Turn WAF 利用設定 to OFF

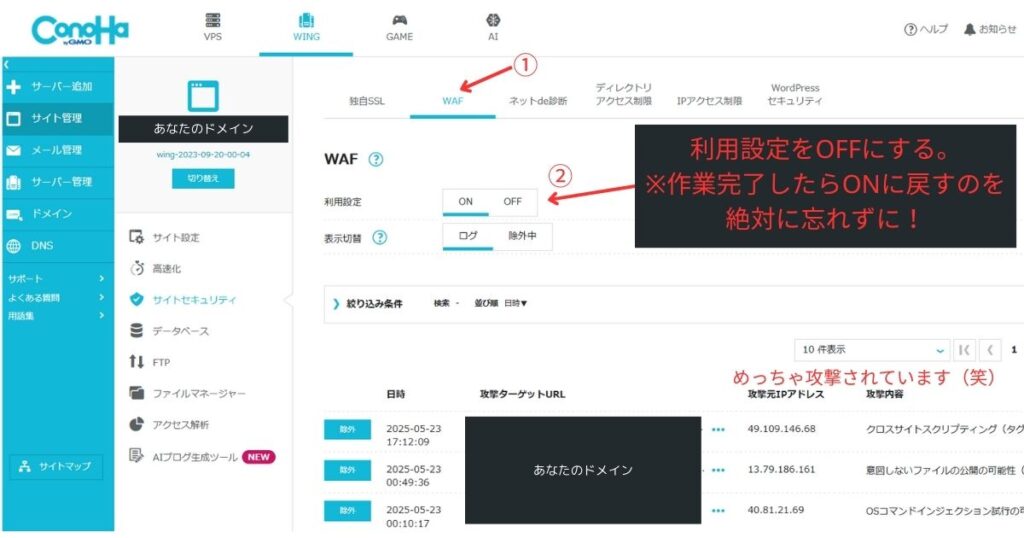point(513,202)
